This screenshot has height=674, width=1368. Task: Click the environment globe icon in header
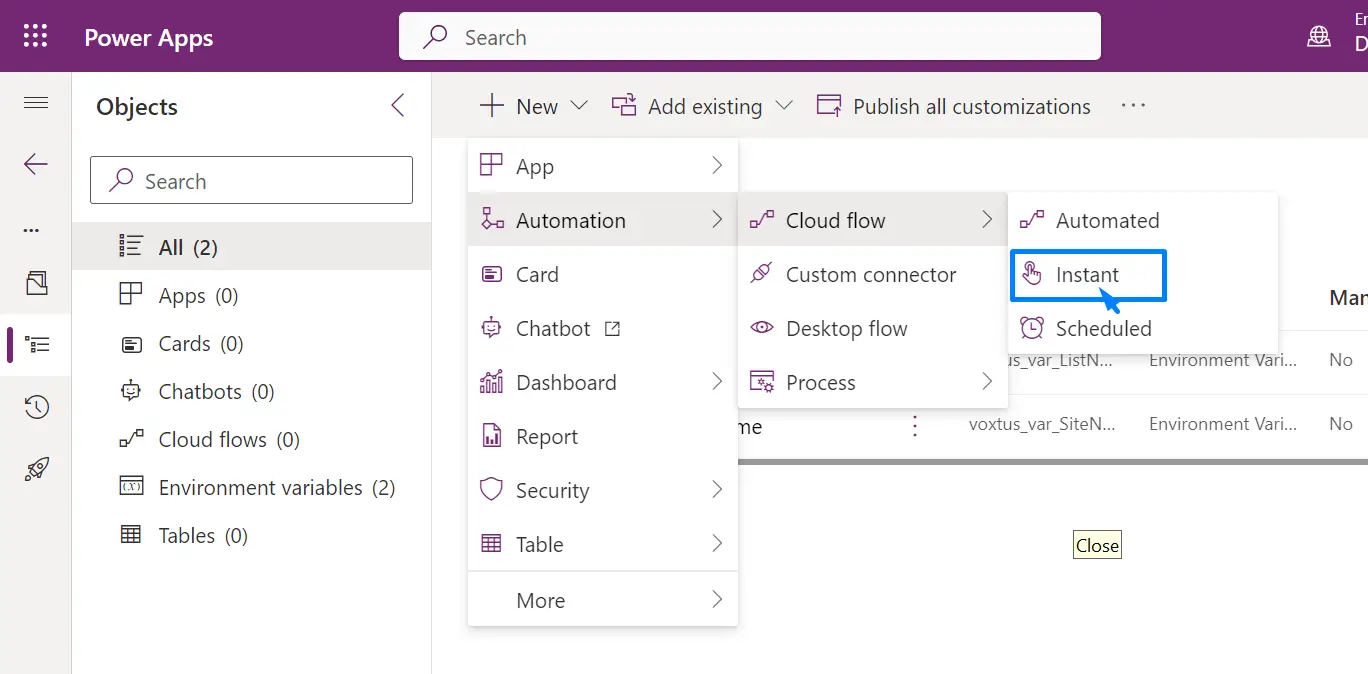click(x=1319, y=37)
